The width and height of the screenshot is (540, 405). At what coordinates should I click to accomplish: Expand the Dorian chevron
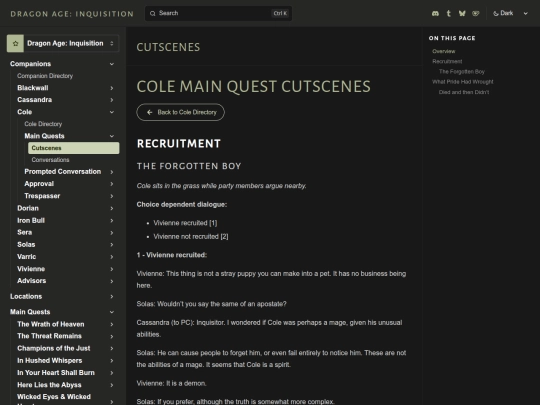tap(112, 208)
